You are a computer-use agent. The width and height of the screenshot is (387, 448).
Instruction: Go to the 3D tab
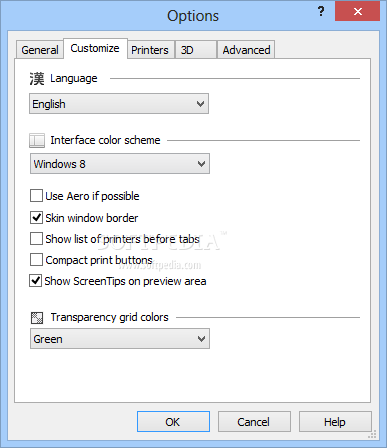[x=196, y=50]
